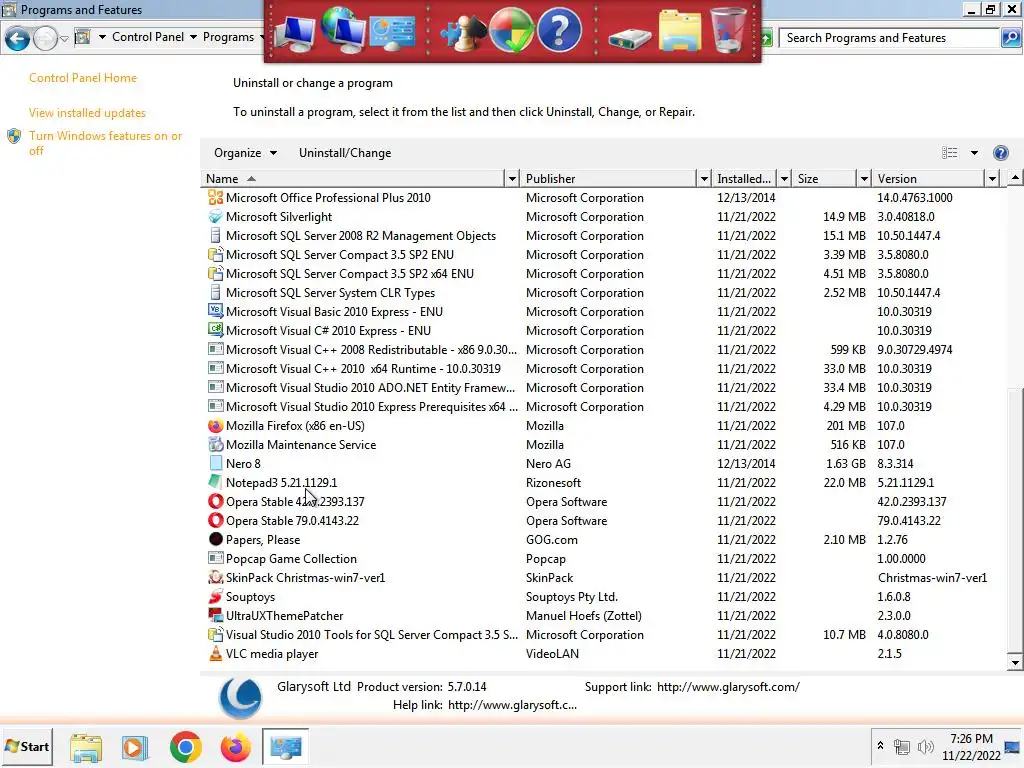Viewport: 1024px width, 768px height.
Task: Sort by Name column header
Action: [353, 178]
